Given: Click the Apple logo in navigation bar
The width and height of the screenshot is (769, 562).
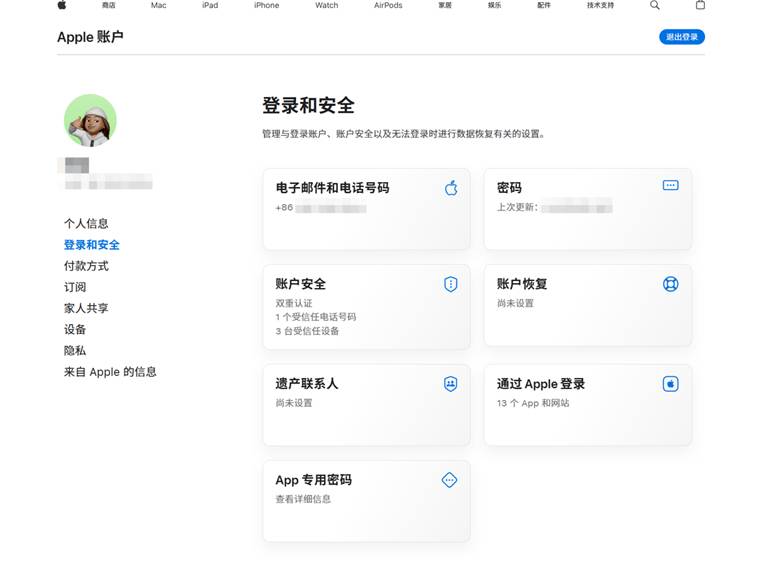Looking at the screenshot, I should coord(62,5).
